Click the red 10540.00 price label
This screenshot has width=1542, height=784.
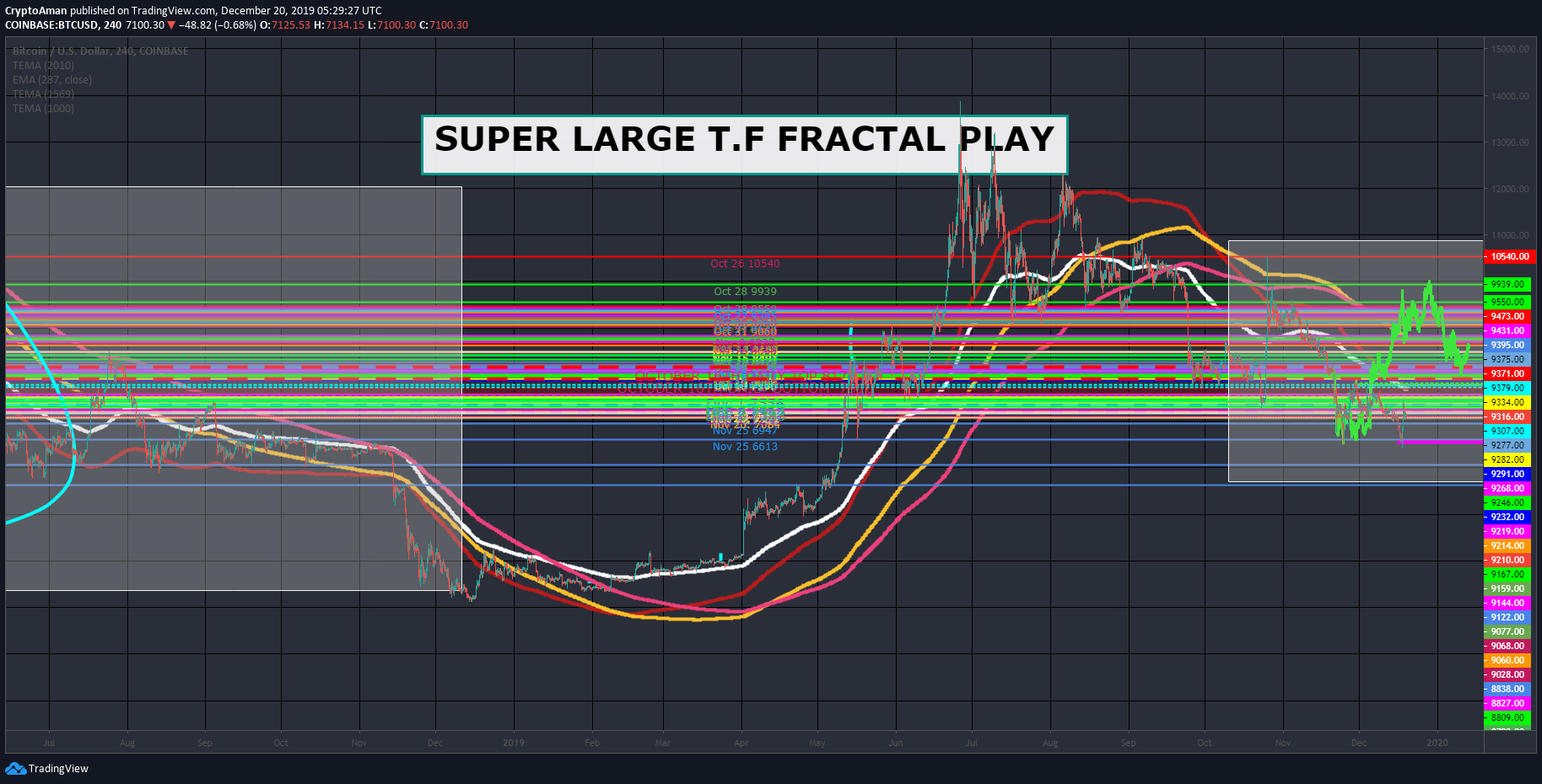(x=1509, y=256)
